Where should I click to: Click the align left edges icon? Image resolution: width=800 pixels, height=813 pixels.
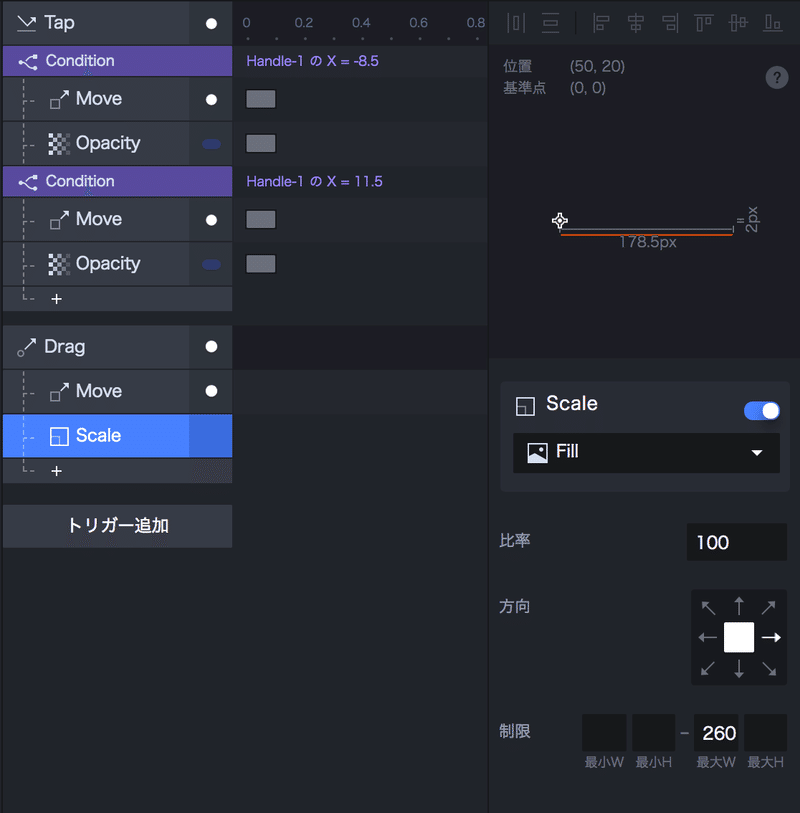pyautogui.click(x=601, y=22)
